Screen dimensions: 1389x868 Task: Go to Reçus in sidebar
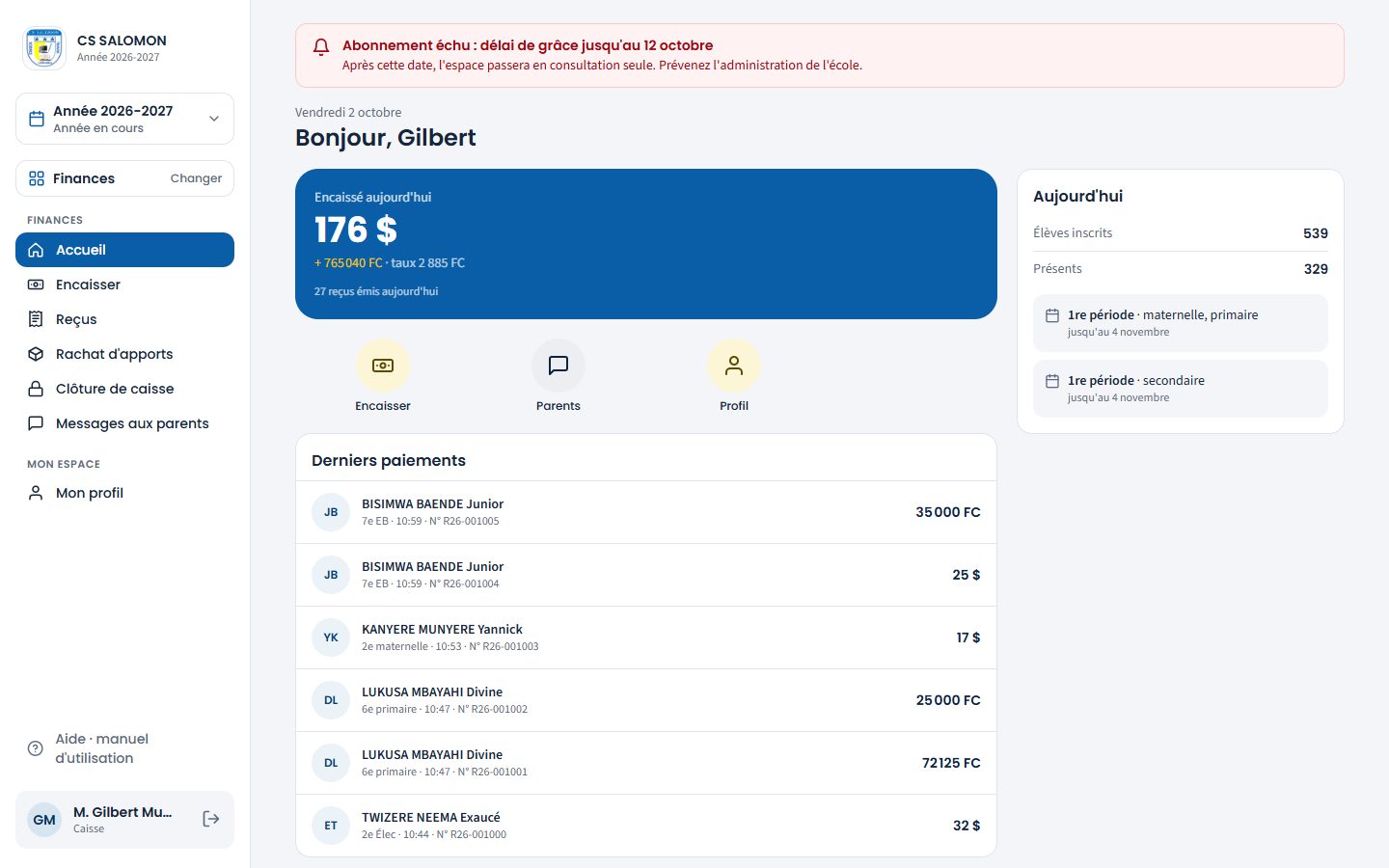click(124, 319)
